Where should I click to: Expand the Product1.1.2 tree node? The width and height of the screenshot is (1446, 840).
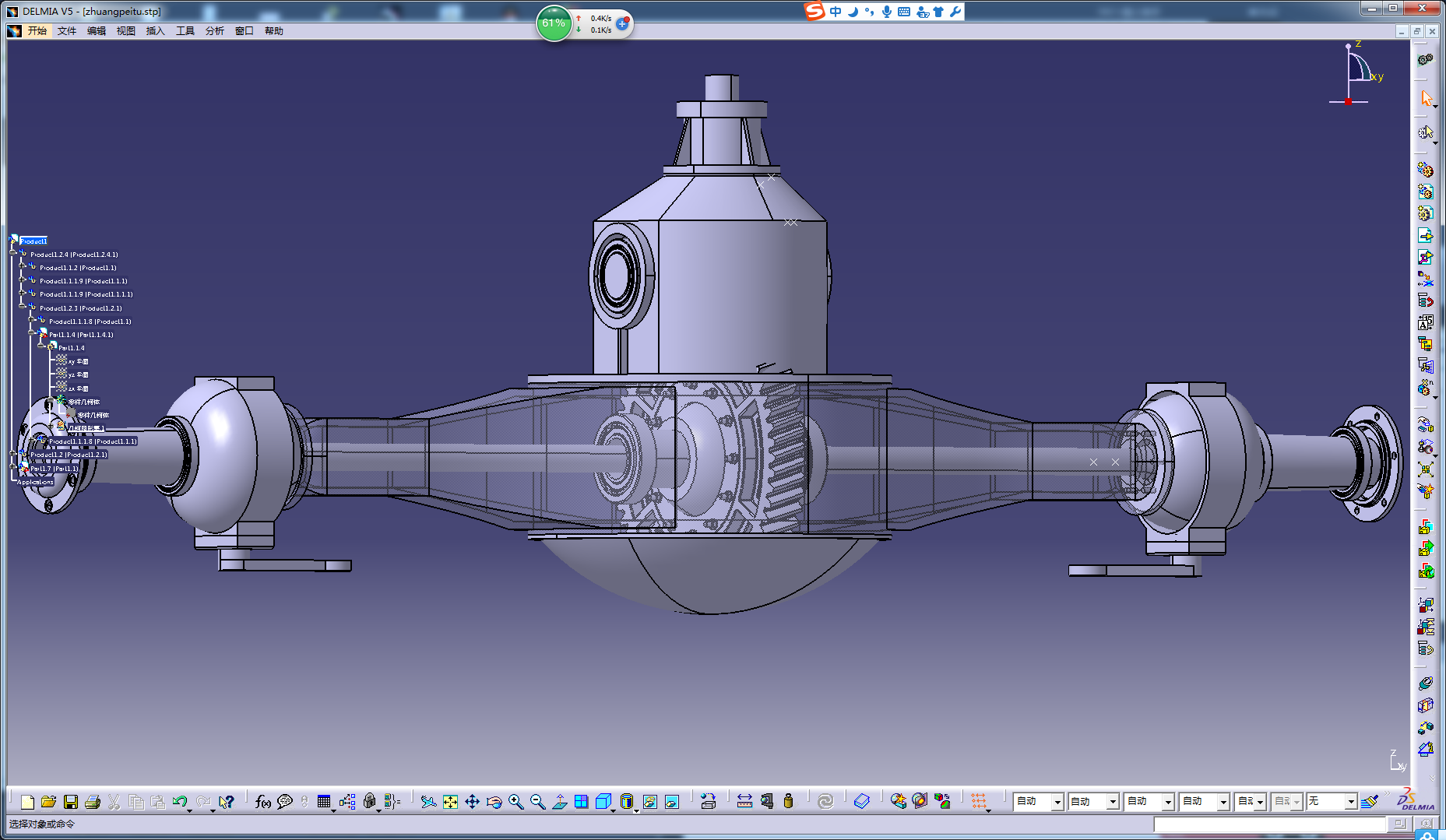pos(23,267)
